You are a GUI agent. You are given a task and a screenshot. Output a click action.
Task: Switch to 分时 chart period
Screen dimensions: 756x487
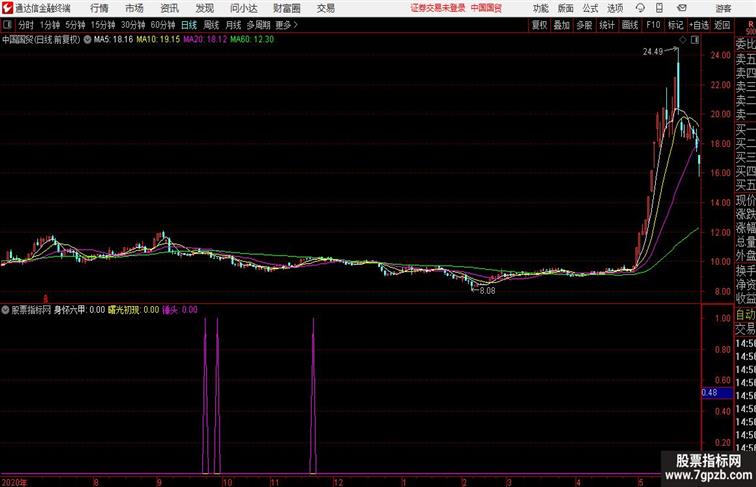26,25
